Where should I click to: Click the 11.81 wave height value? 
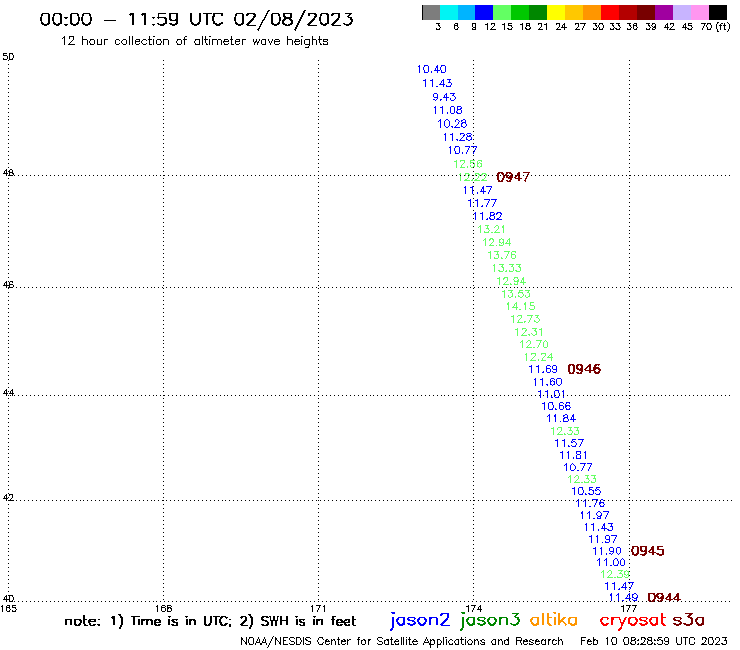573,456
